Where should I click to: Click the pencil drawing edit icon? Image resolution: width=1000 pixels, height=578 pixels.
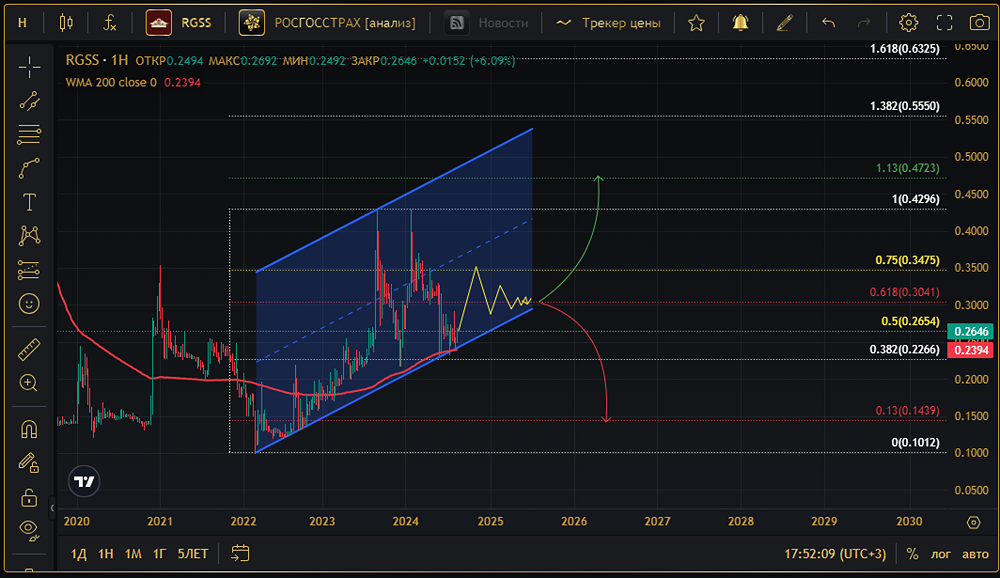point(784,23)
